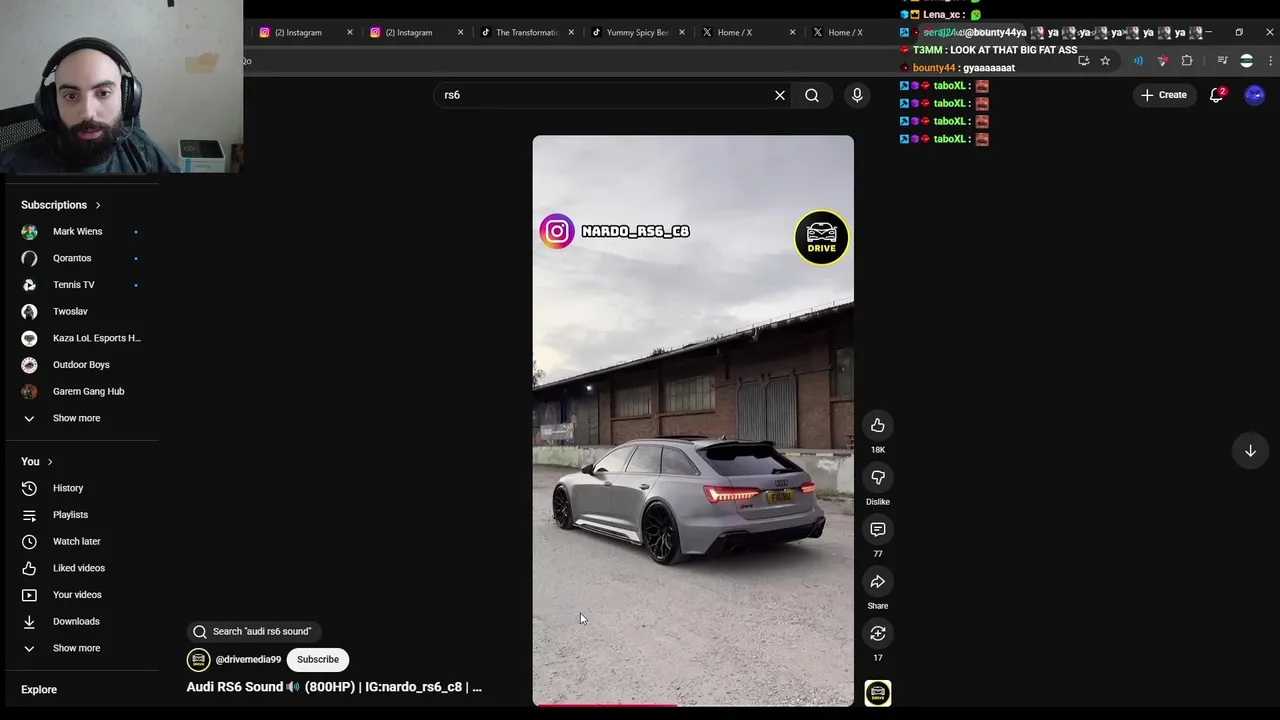
Task: Open @drivemedia99 channel link
Action: (x=248, y=660)
